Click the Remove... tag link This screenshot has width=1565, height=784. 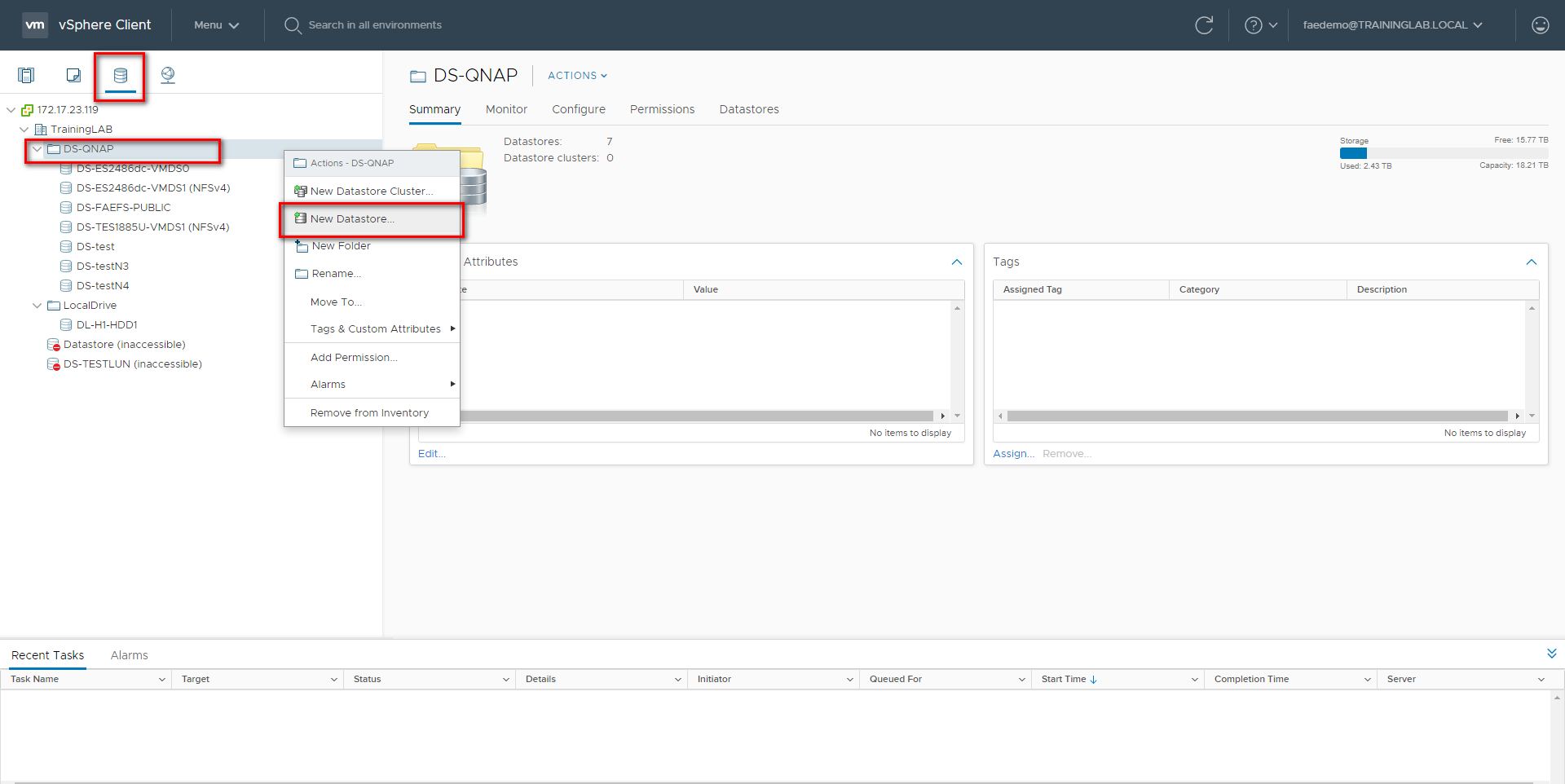(1066, 454)
